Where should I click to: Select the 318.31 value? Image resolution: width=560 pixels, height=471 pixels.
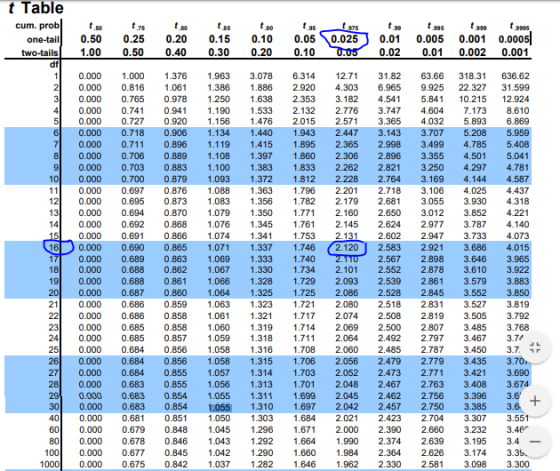472,76
